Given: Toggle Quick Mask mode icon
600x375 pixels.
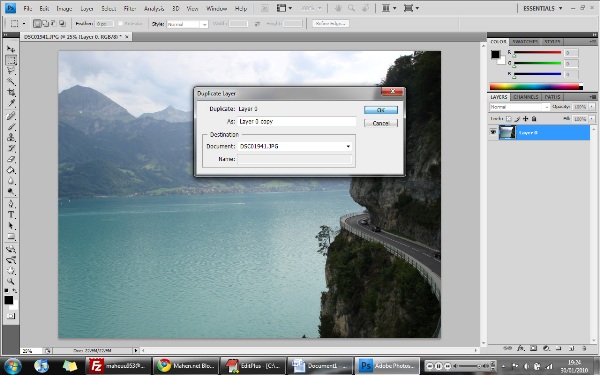Looking at the screenshot, I should pyautogui.click(x=11, y=316).
